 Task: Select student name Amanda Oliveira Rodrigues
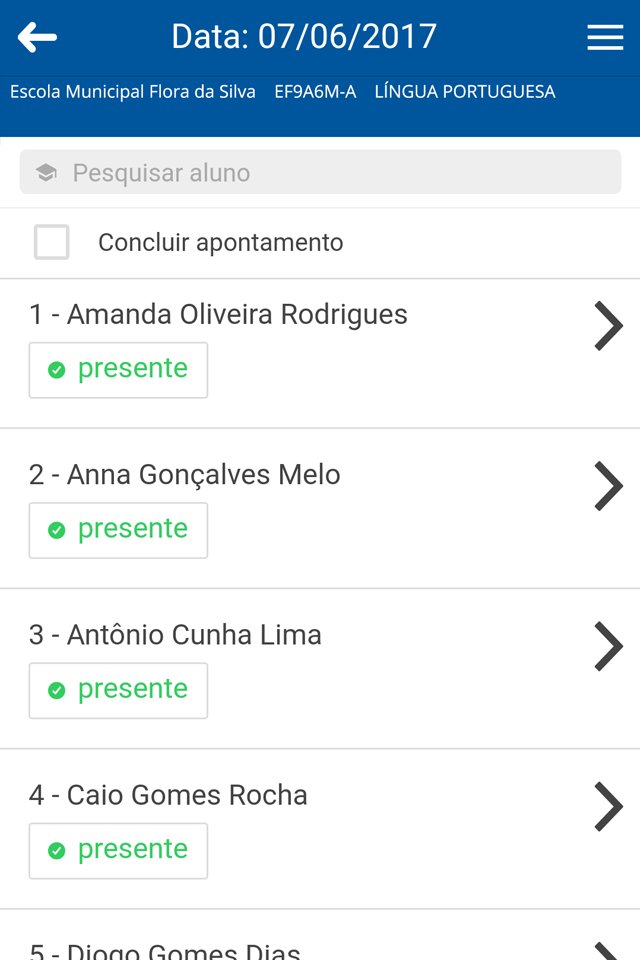pos(218,315)
